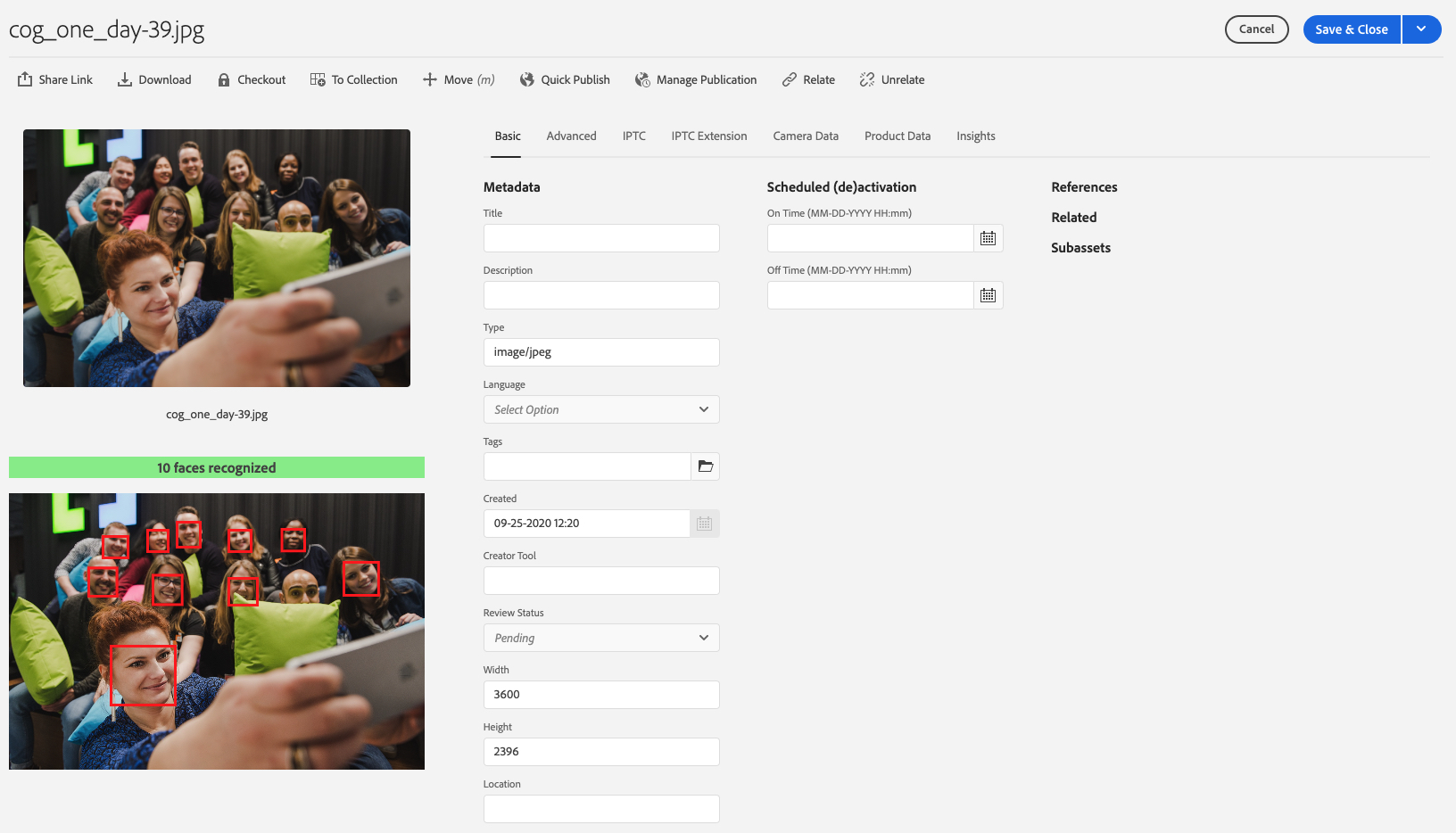Open the Save & Close arrow menu

point(1421,29)
